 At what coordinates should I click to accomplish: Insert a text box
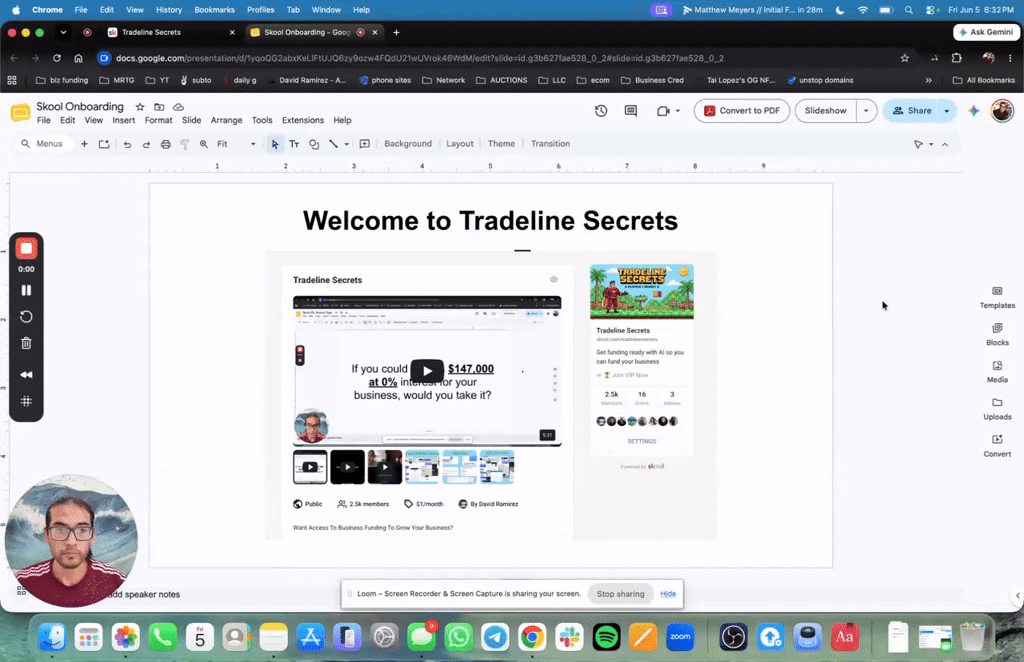(294, 144)
